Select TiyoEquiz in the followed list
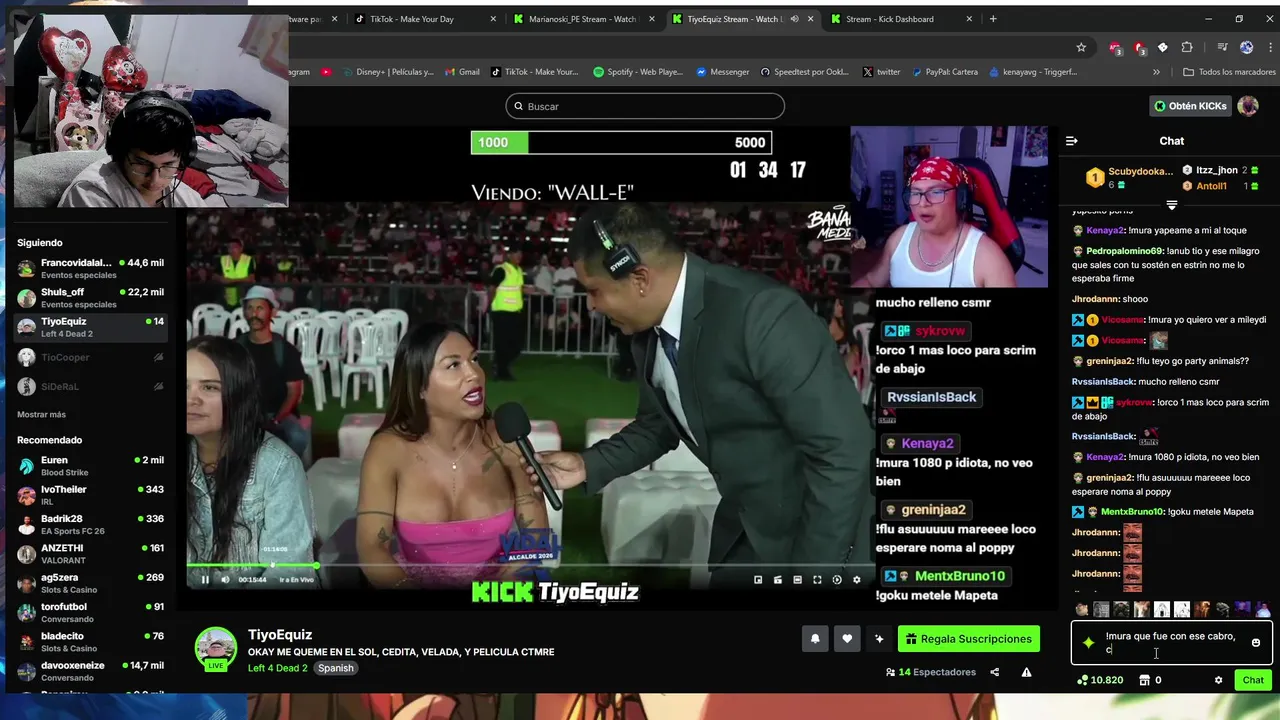This screenshot has height=720, width=1280. pyautogui.click(x=90, y=327)
